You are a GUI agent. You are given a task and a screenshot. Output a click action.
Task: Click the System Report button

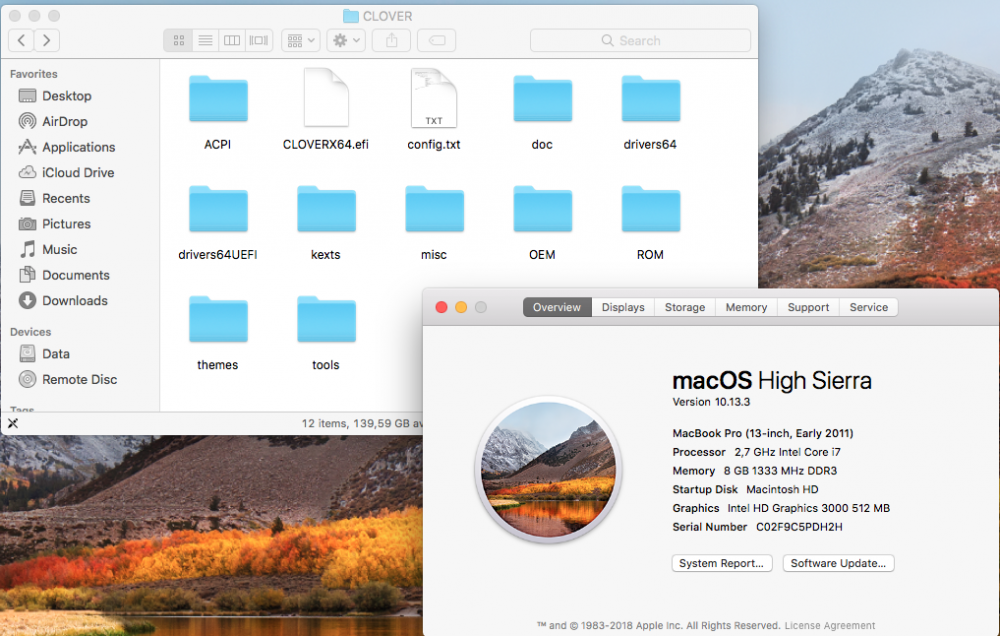(722, 563)
